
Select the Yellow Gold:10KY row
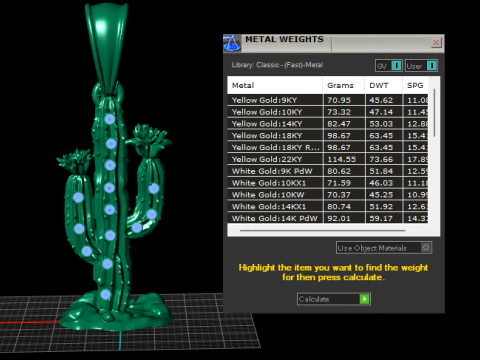[328, 112]
